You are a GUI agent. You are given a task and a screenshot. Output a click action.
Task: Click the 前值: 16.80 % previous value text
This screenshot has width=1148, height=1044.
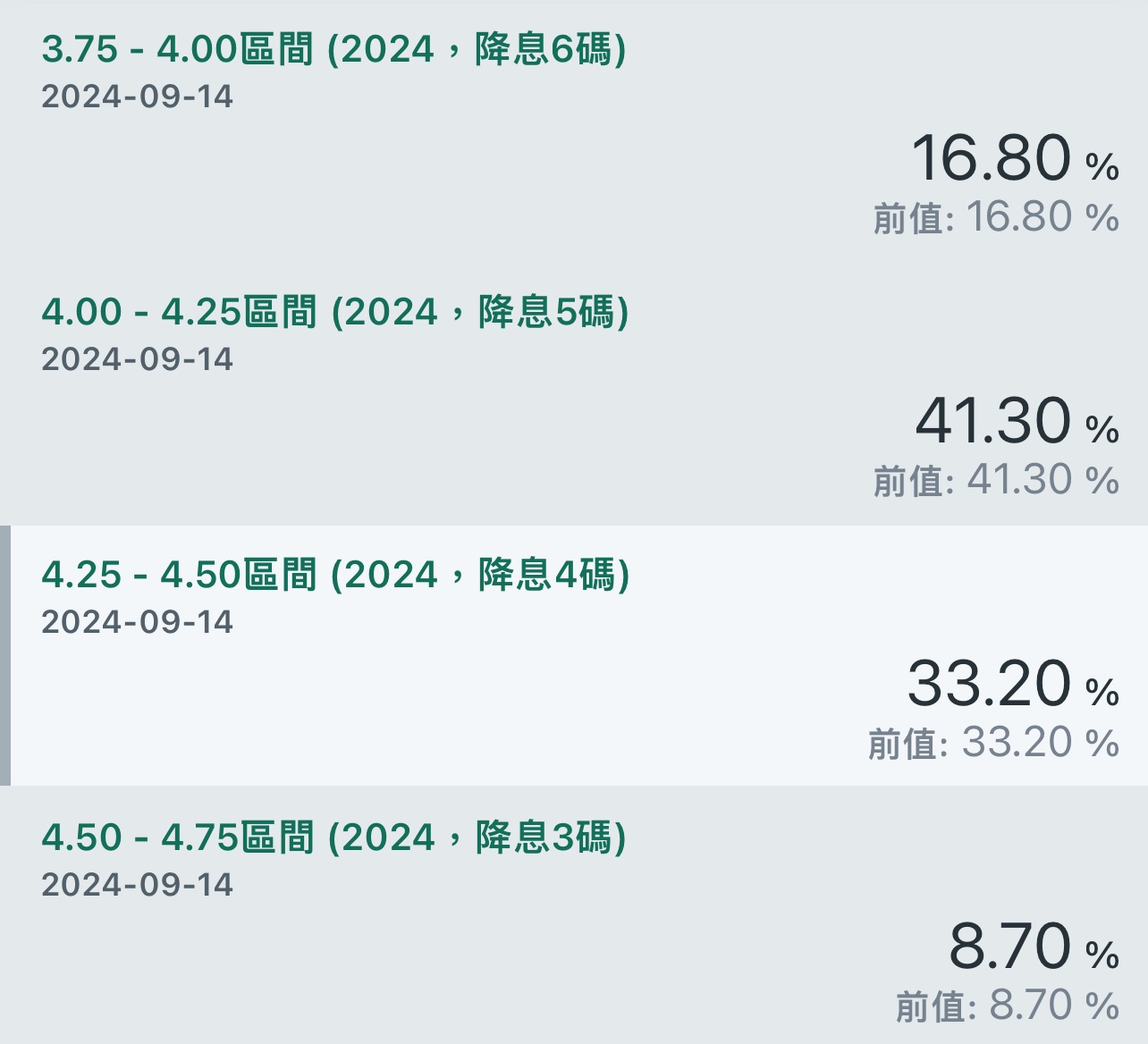click(x=996, y=217)
